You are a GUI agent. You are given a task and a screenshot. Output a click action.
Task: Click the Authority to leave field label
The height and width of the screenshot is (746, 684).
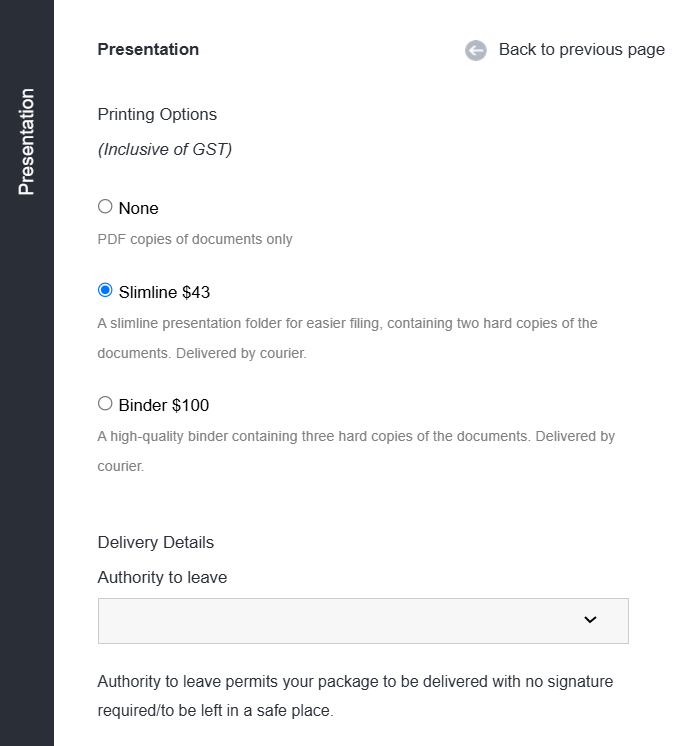coord(162,578)
